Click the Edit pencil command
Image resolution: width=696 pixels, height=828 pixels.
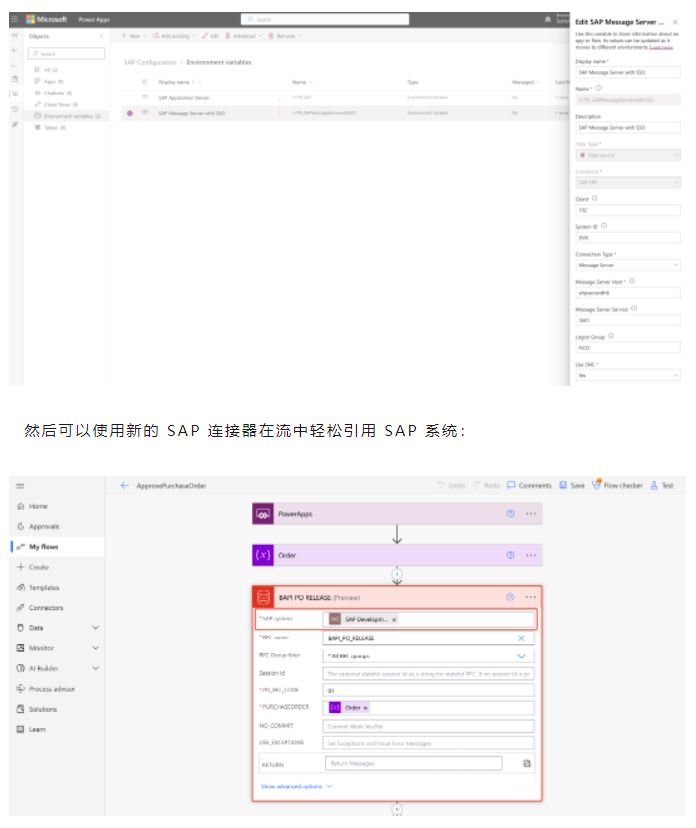click(210, 36)
